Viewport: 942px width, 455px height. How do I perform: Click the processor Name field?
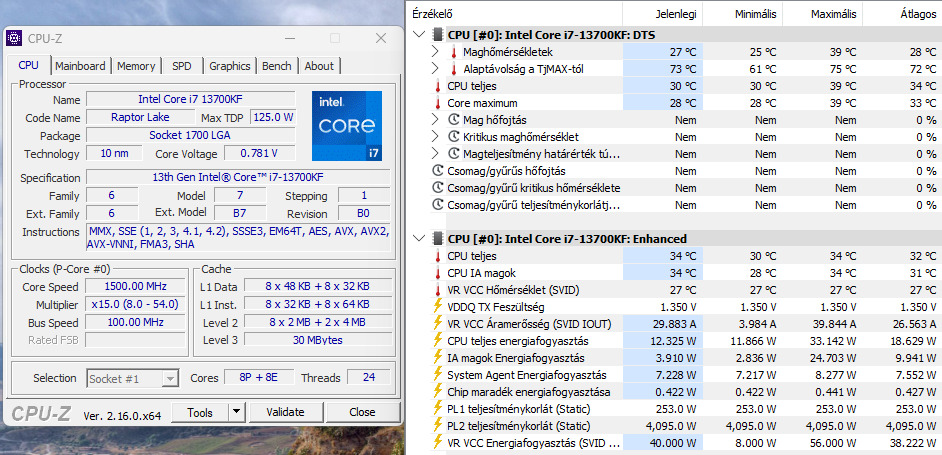click(190, 99)
